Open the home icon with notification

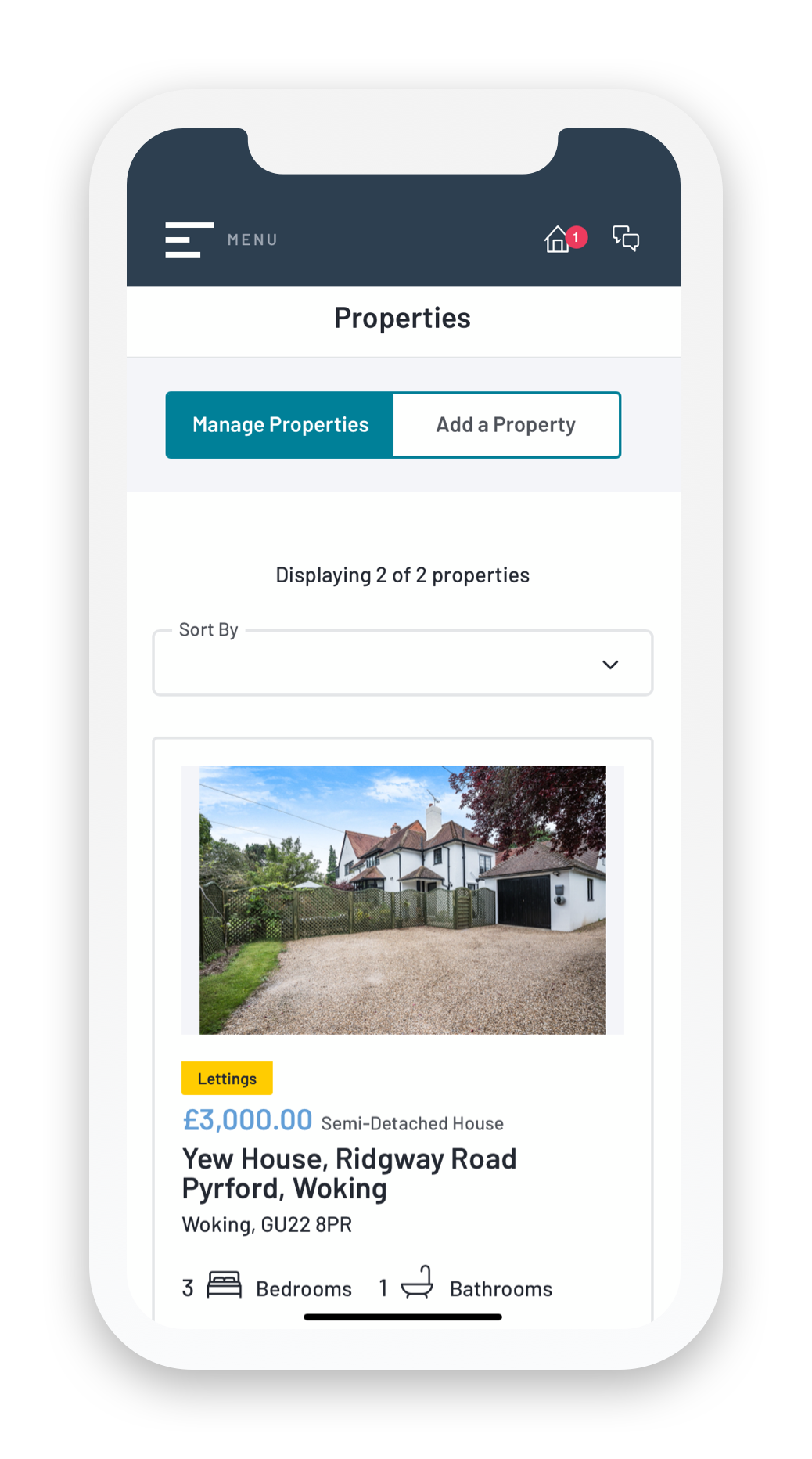[557, 240]
